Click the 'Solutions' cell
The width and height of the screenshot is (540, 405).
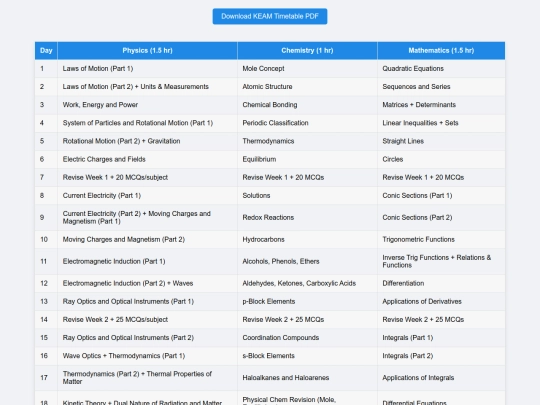click(x=307, y=196)
